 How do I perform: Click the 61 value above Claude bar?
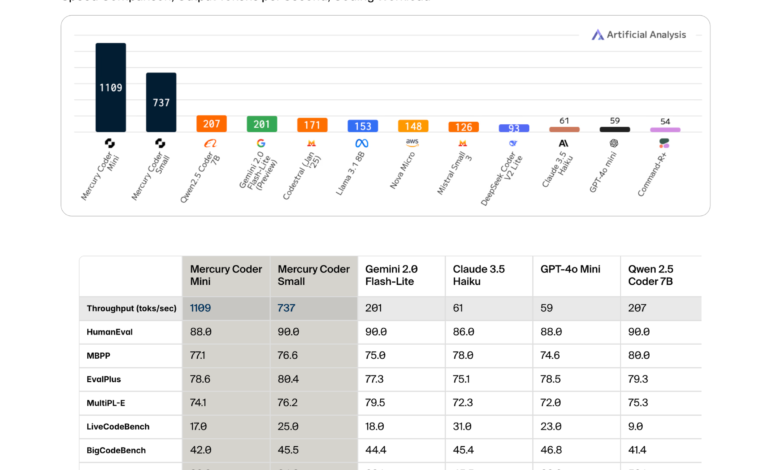564,121
